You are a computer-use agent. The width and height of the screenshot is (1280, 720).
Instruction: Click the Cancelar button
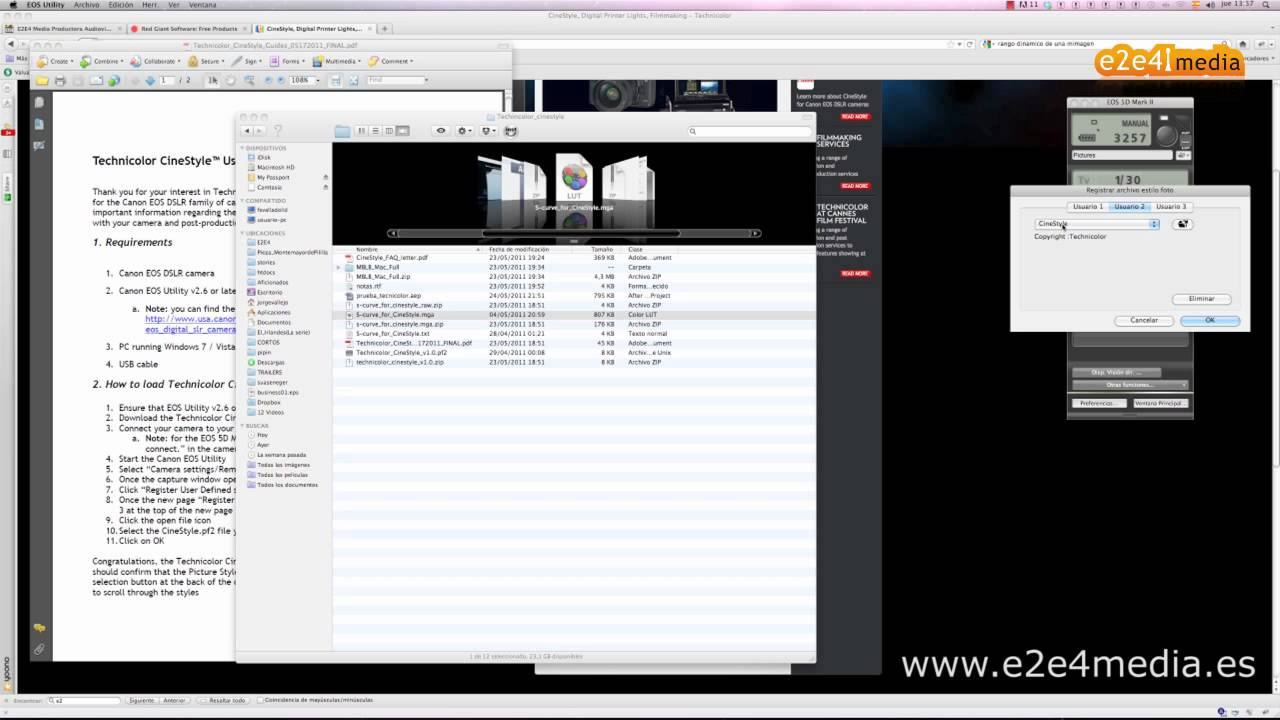click(1144, 321)
